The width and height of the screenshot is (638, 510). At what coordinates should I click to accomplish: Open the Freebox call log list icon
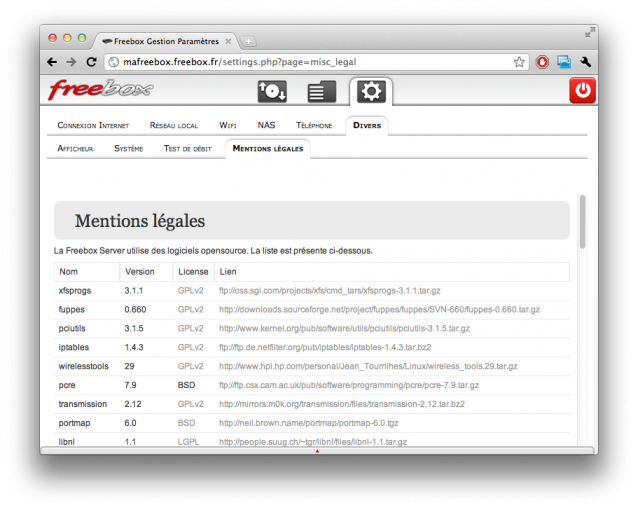(x=321, y=91)
